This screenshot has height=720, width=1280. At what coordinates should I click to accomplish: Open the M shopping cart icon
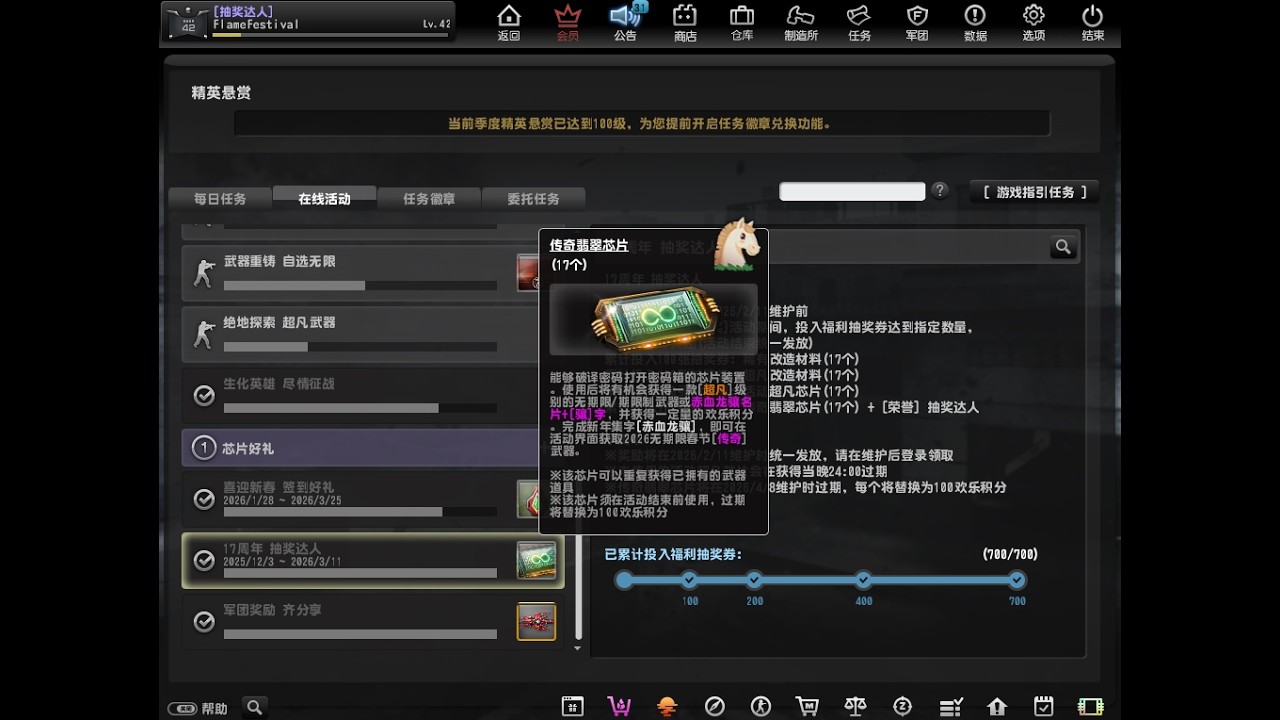tap(808, 706)
